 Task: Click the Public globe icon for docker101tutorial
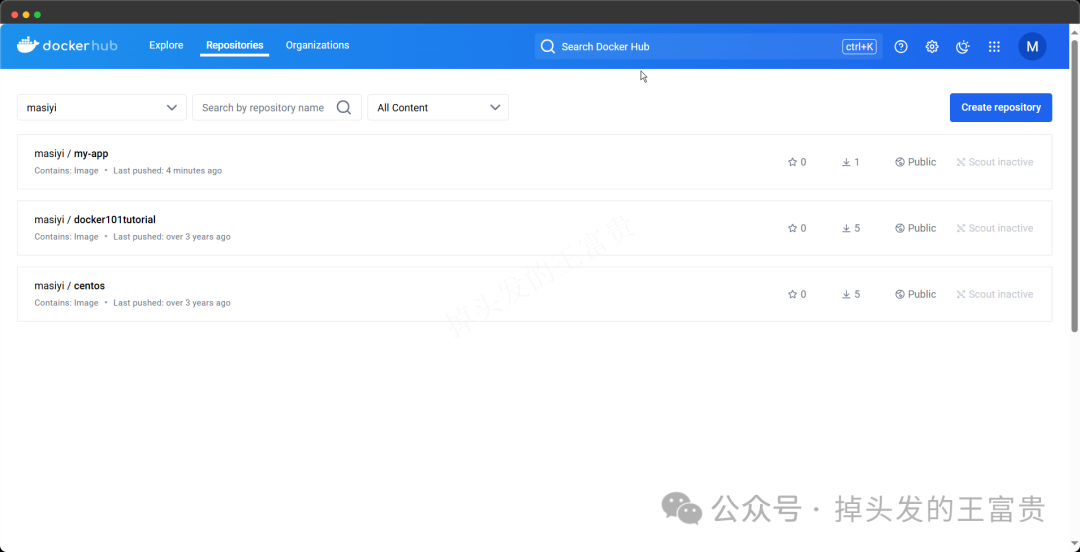click(x=900, y=228)
